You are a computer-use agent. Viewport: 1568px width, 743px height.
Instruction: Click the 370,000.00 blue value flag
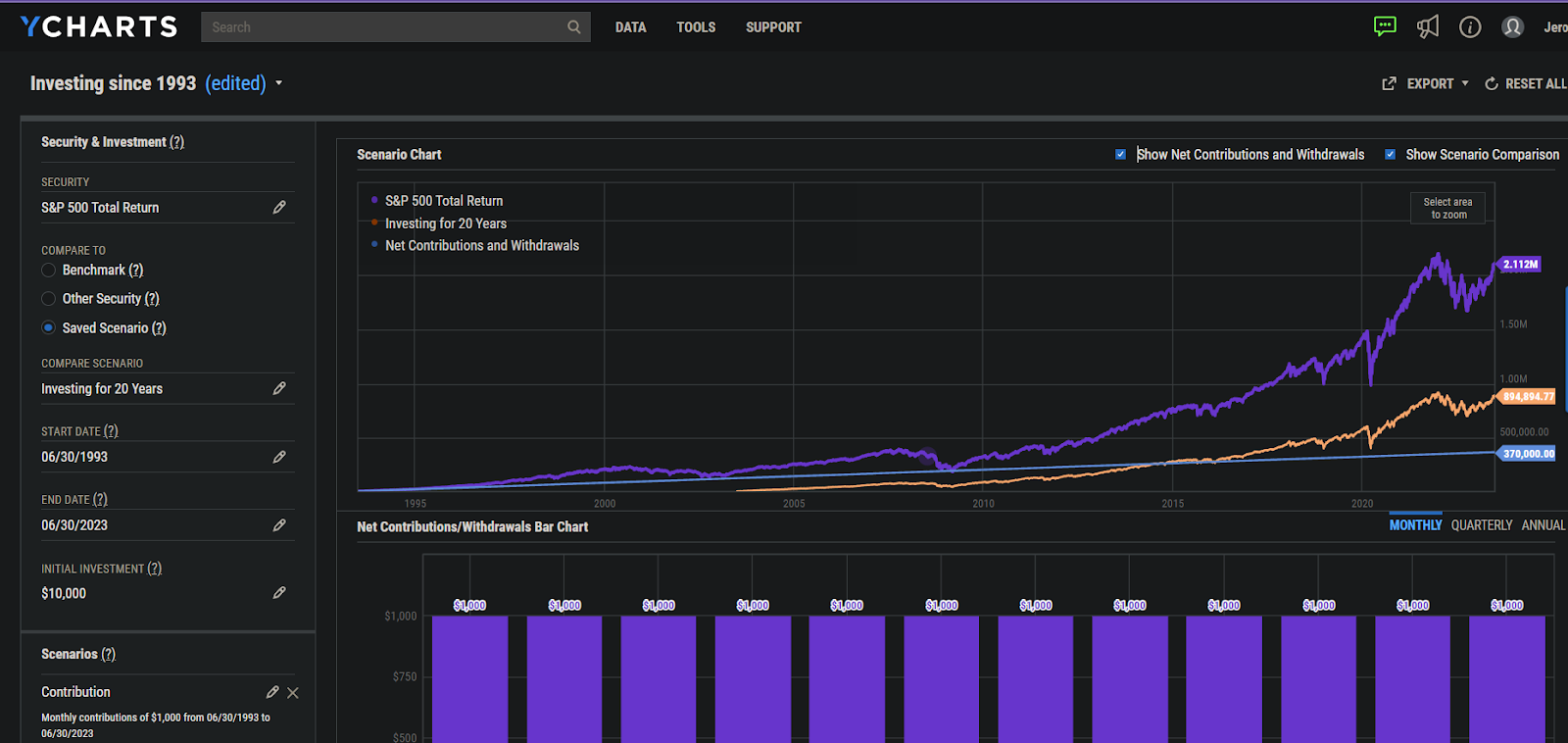tap(1528, 454)
